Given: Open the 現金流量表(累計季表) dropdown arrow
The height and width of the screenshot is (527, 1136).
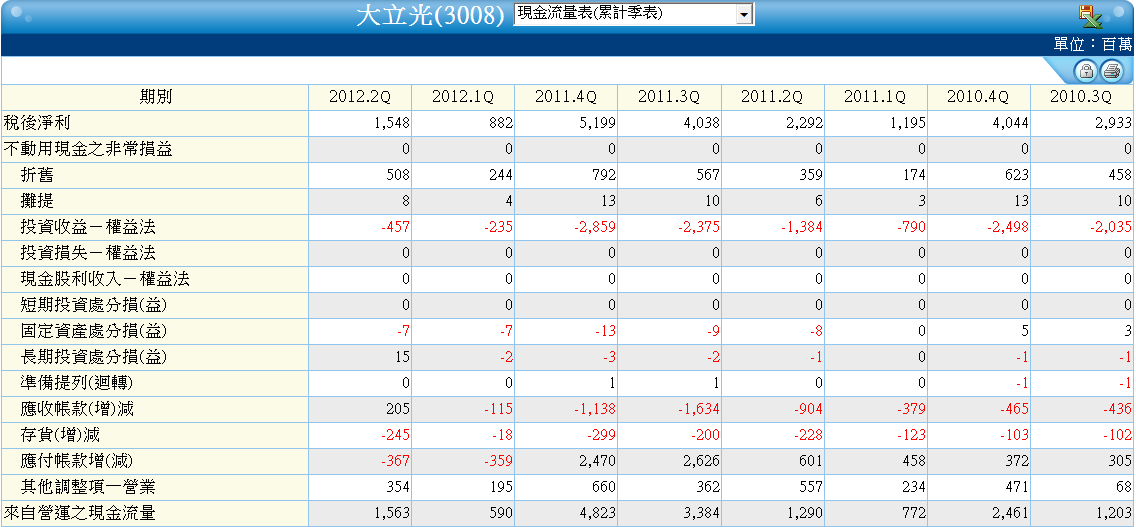Looking at the screenshot, I should coord(743,14).
